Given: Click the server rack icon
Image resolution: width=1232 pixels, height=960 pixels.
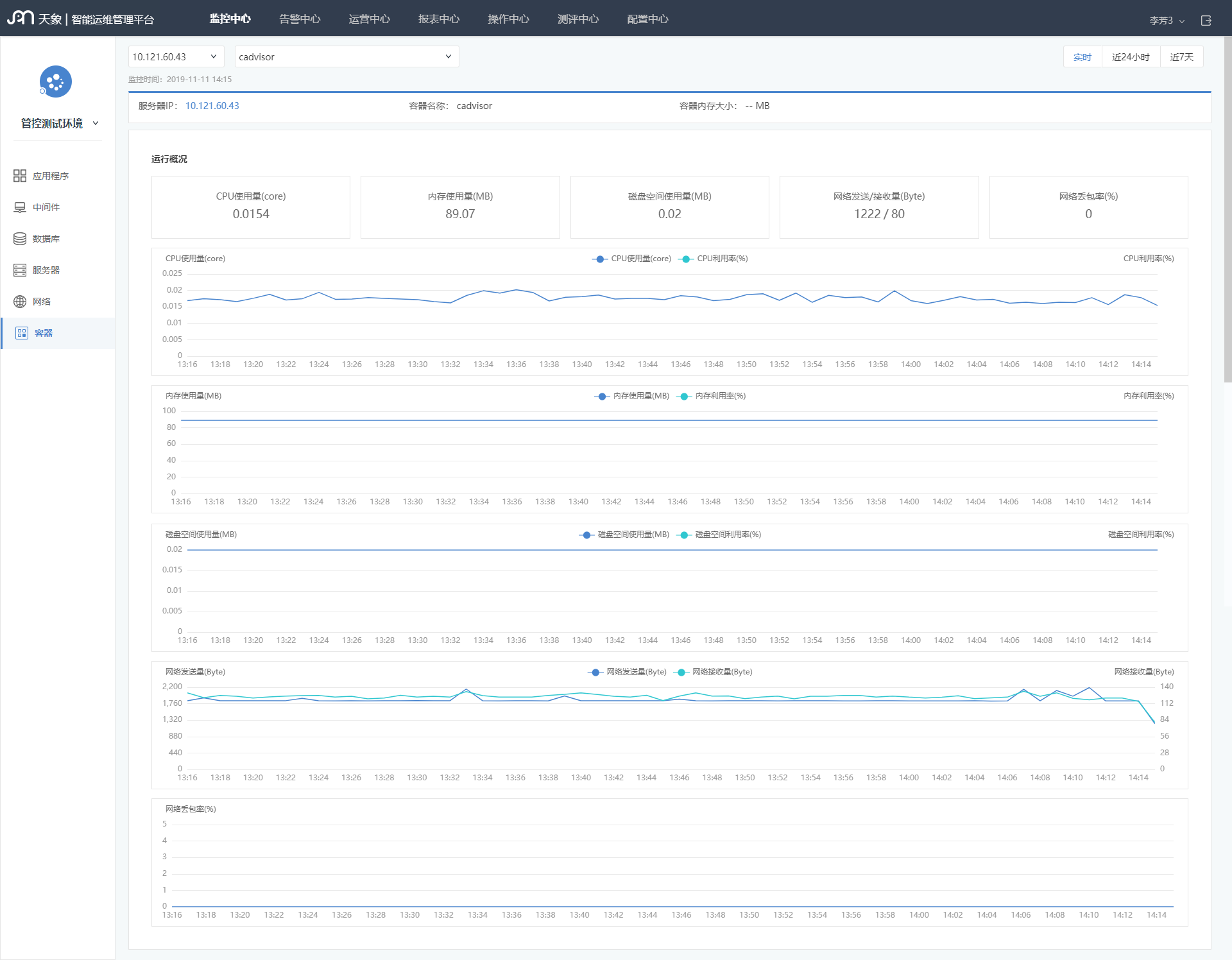Looking at the screenshot, I should pyautogui.click(x=20, y=270).
